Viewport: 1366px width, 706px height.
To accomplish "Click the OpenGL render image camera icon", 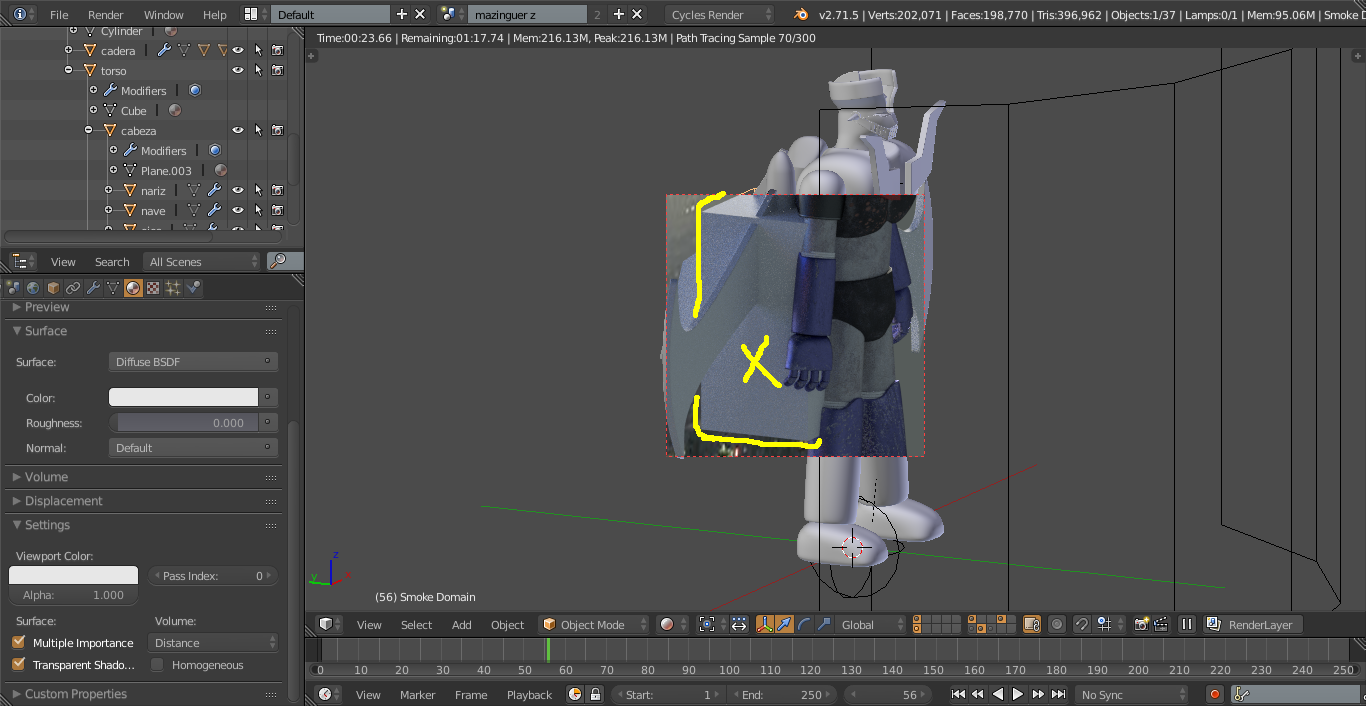I will click(x=1141, y=624).
